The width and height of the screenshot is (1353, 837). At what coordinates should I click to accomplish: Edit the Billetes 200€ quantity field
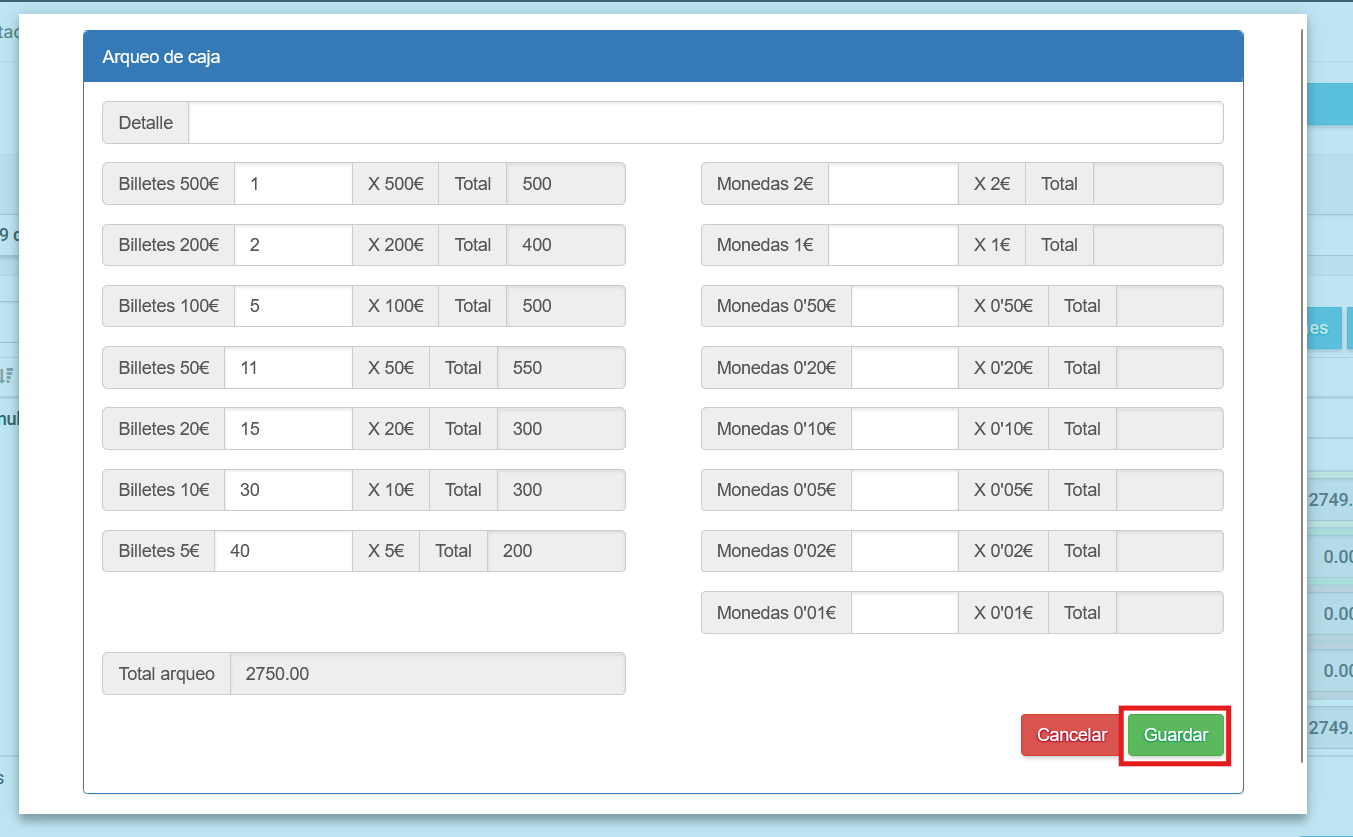pyautogui.click(x=293, y=245)
